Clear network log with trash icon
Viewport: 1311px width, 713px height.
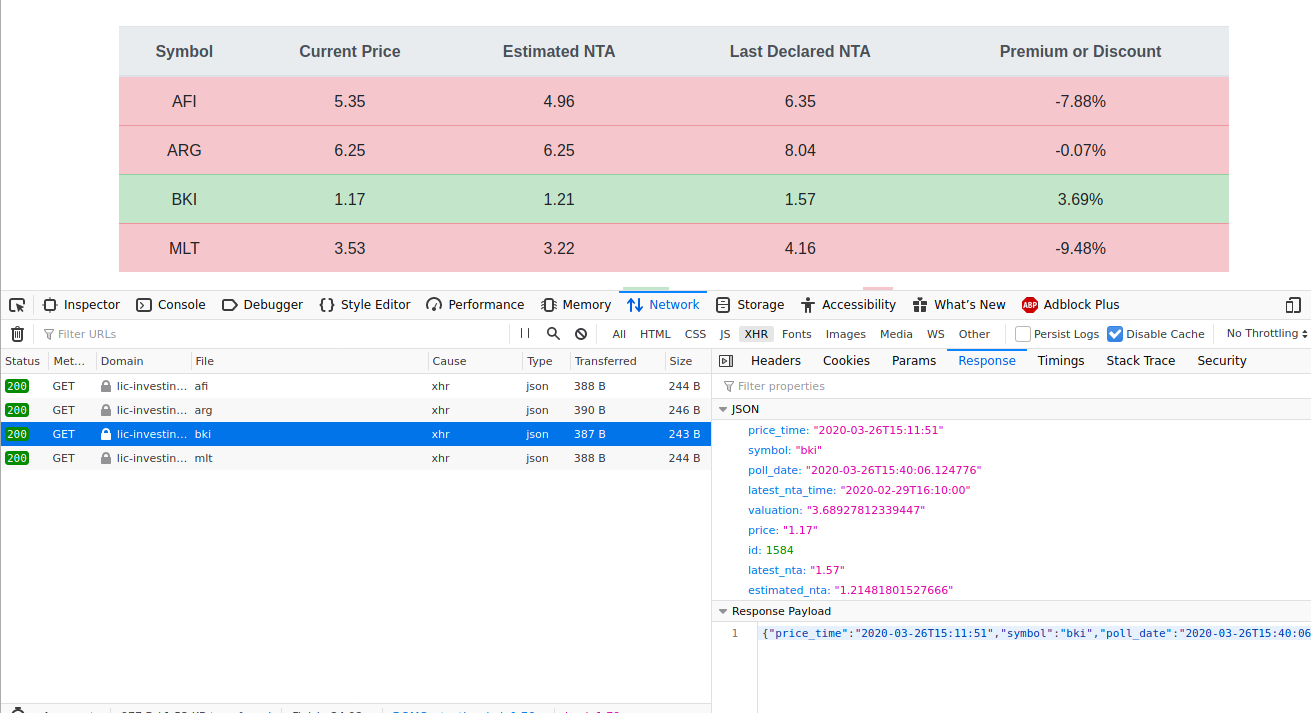tap(17, 334)
